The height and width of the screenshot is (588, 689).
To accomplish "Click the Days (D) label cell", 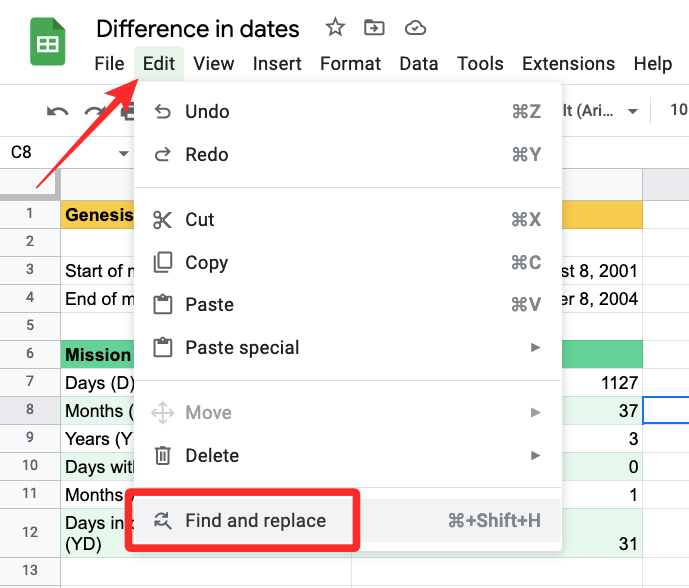I will [98, 382].
